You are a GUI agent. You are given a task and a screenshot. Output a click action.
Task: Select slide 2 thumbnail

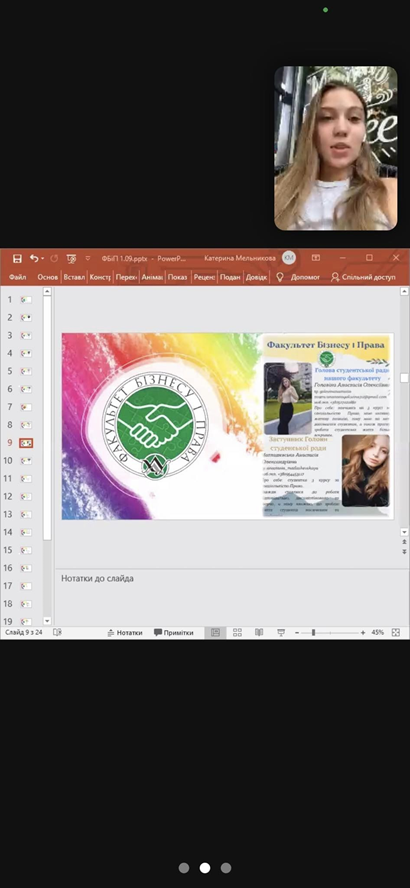26,318
